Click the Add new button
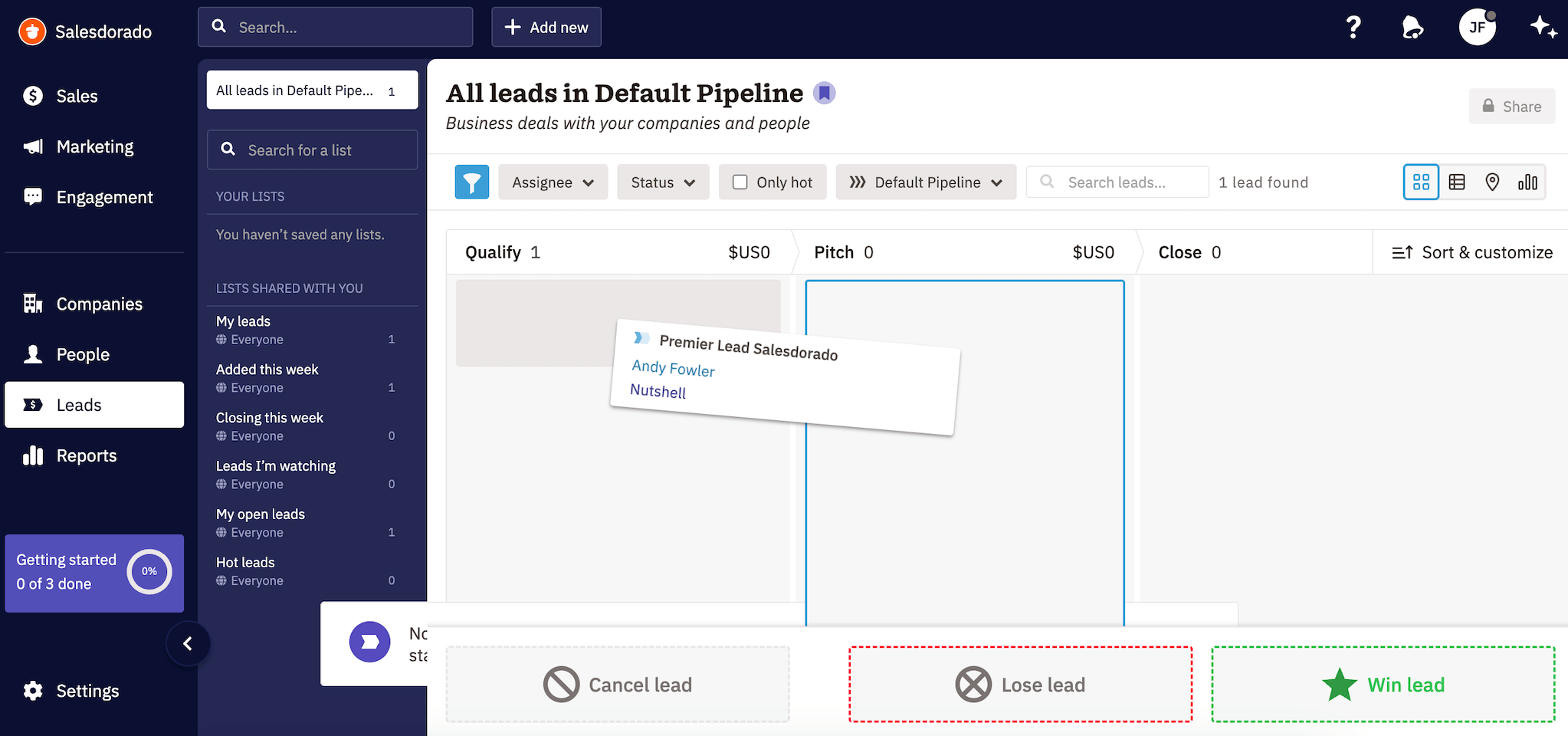1568x736 pixels. (546, 28)
